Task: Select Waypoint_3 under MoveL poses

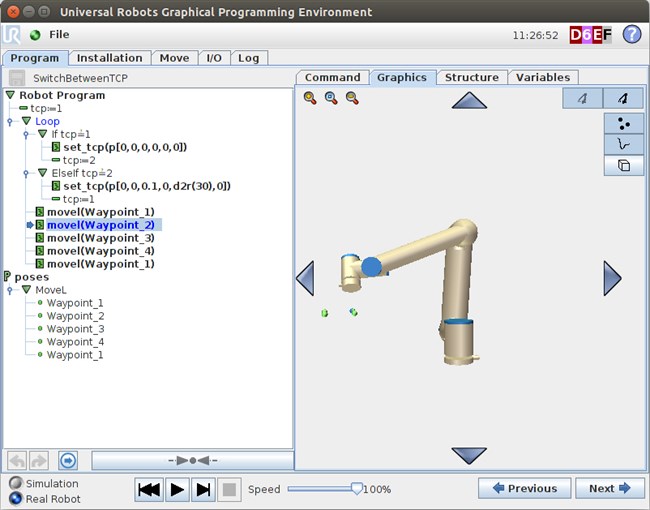Action: tap(75, 329)
